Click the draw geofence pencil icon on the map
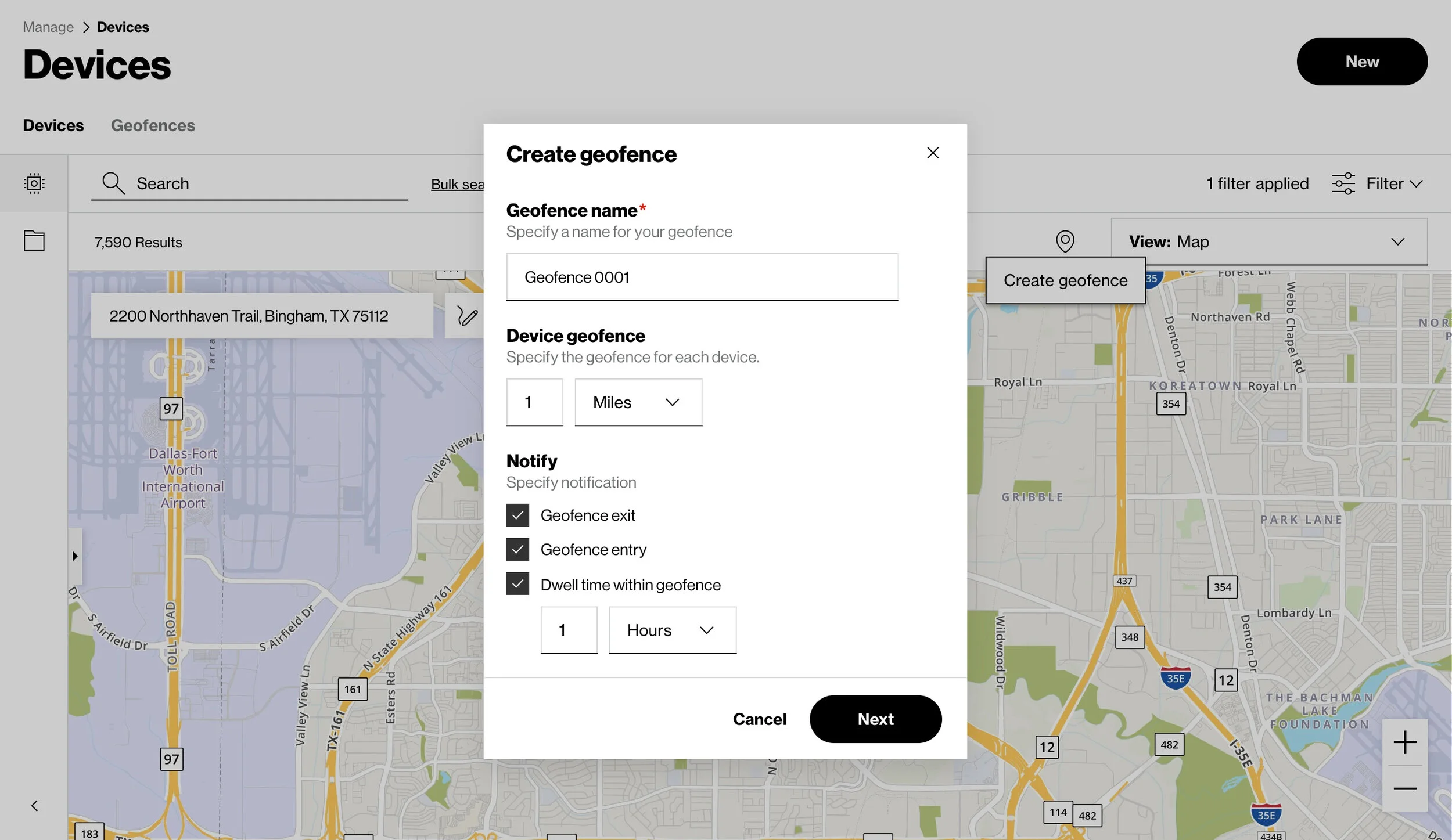Screen dimensions: 1452x840 point(466,315)
